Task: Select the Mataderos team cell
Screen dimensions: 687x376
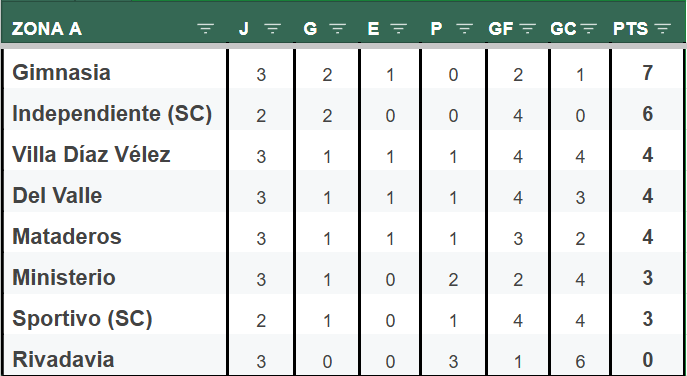Action: point(115,236)
